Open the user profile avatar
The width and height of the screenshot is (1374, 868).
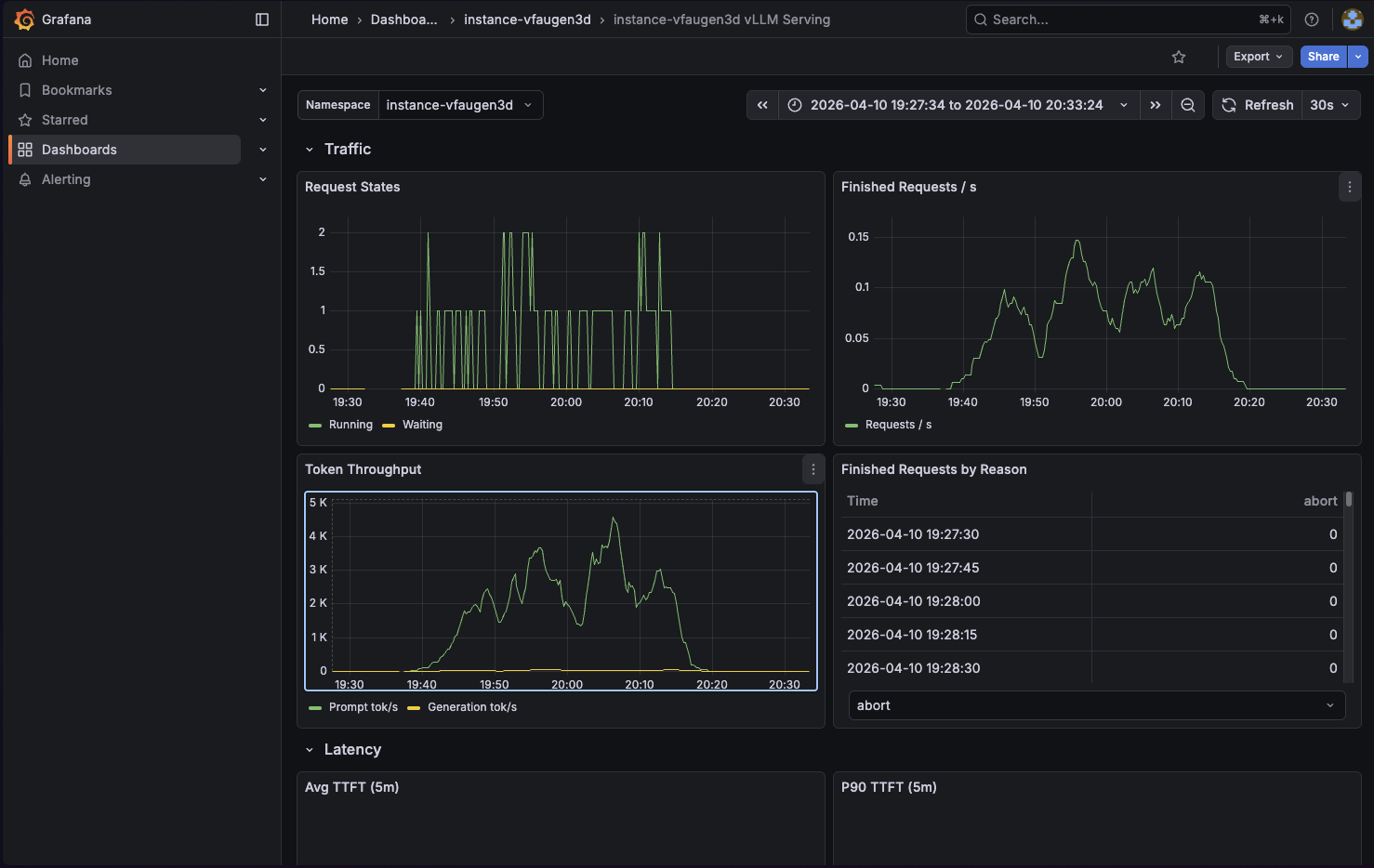(x=1353, y=19)
